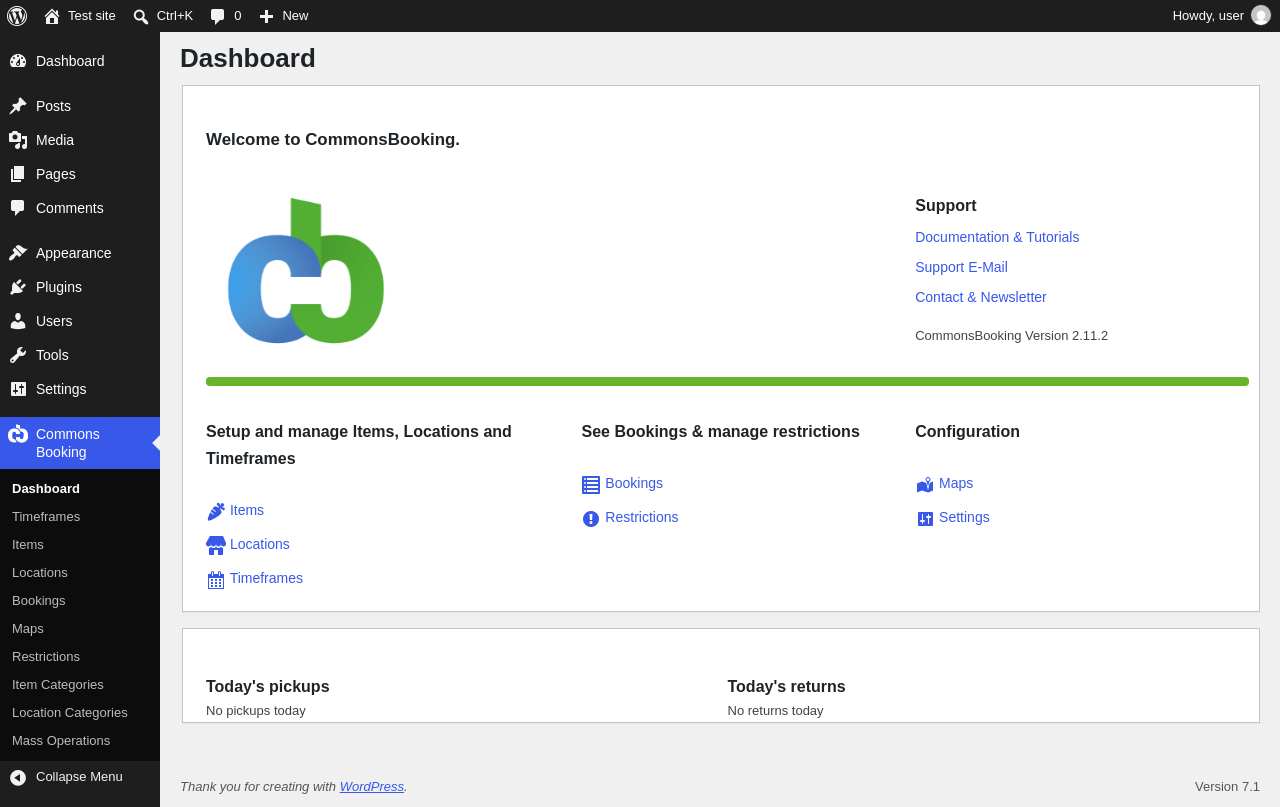Open the Restrictions link in dashboard panel
The height and width of the screenshot is (807, 1280).
(x=642, y=517)
